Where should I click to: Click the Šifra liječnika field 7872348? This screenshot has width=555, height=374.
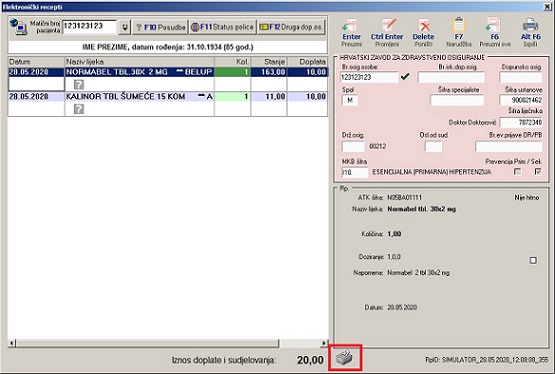(520, 122)
